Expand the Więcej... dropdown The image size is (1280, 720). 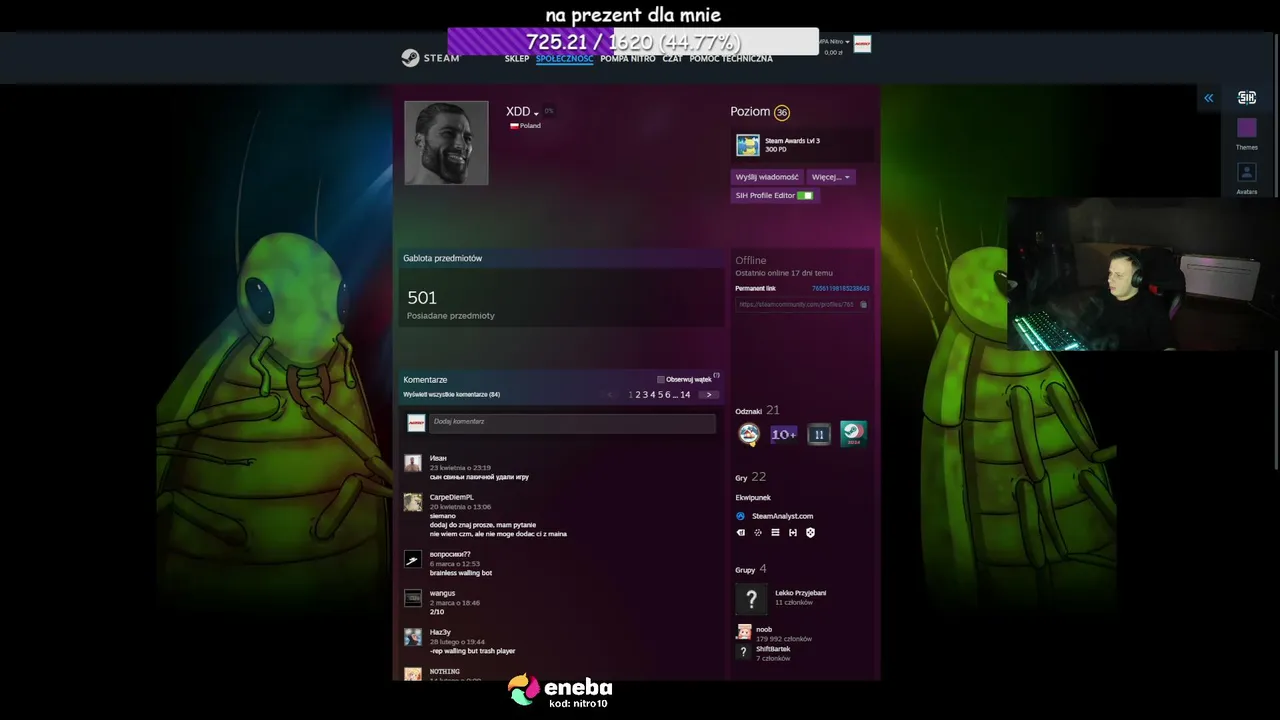[831, 177]
